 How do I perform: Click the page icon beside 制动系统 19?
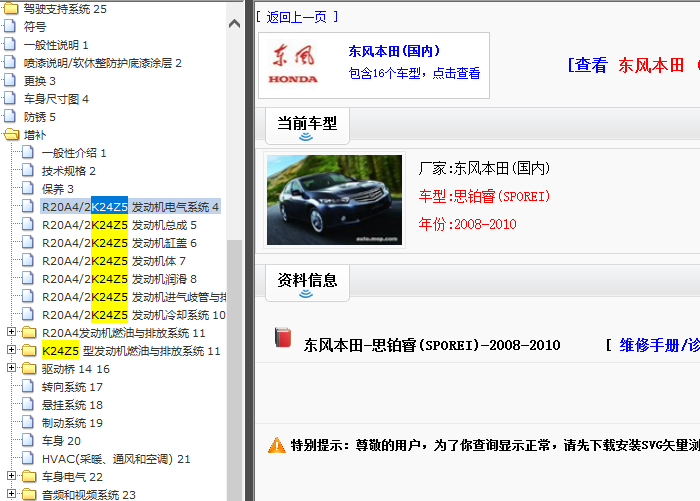pos(28,422)
